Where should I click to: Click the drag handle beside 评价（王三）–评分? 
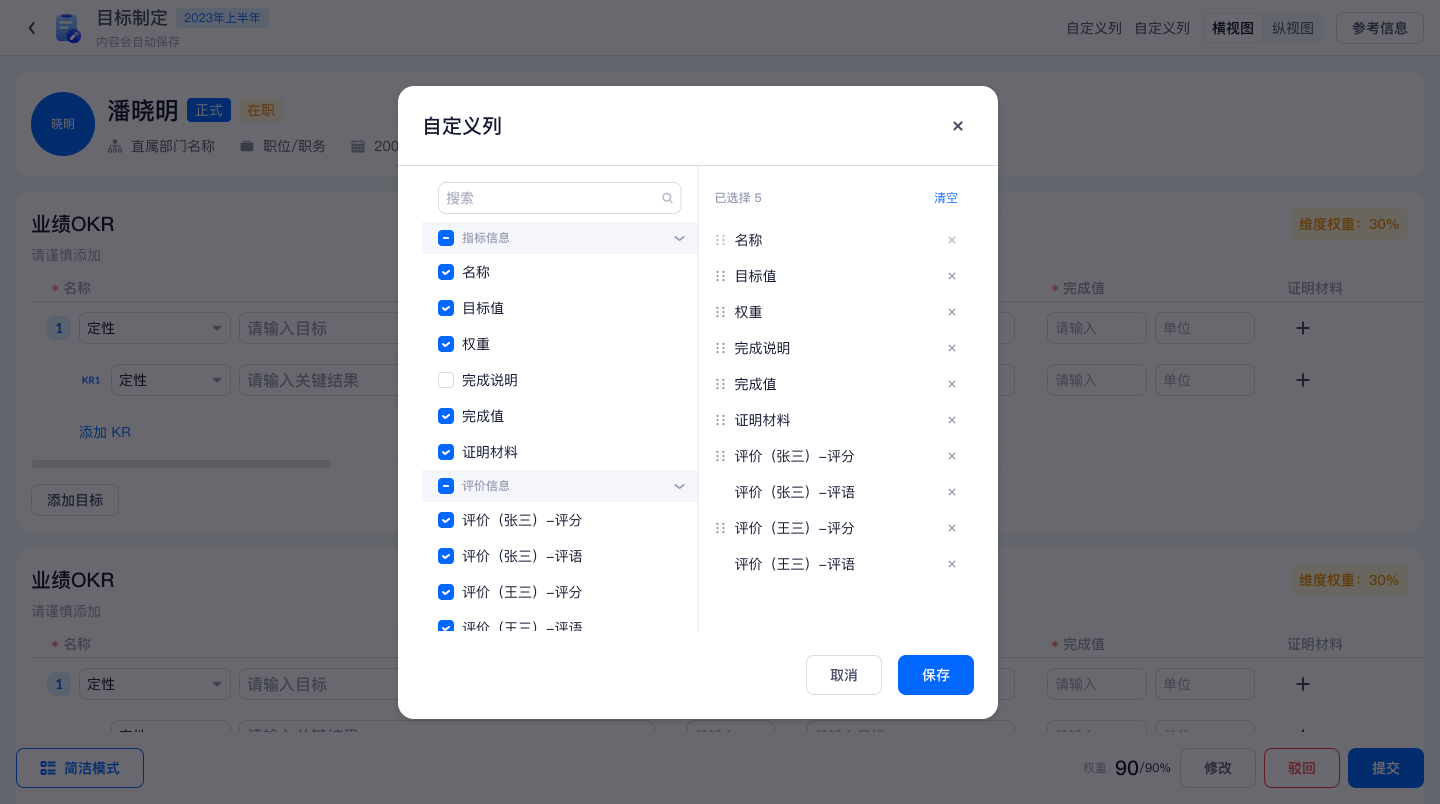tap(720, 528)
